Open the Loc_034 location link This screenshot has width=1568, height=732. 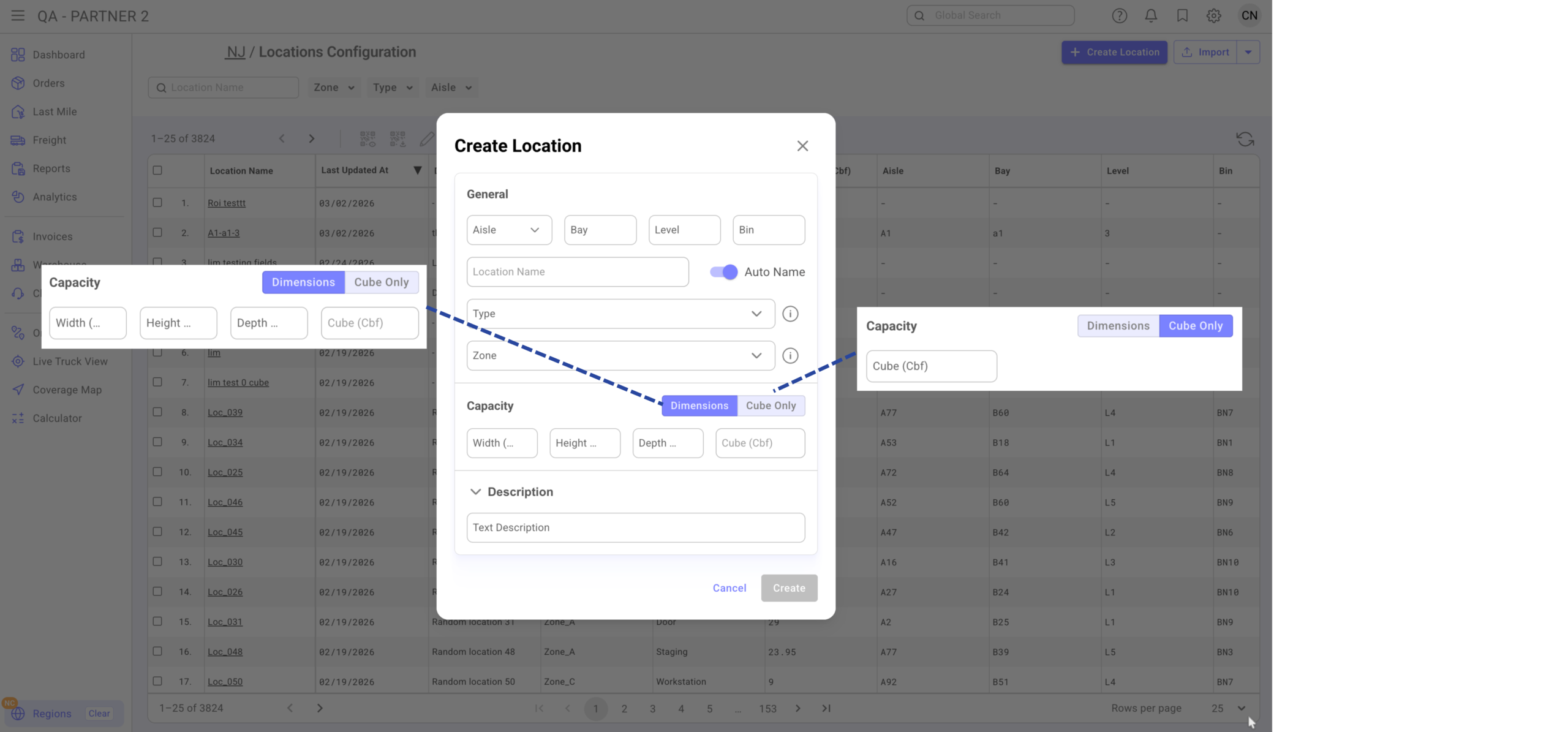[225, 442]
